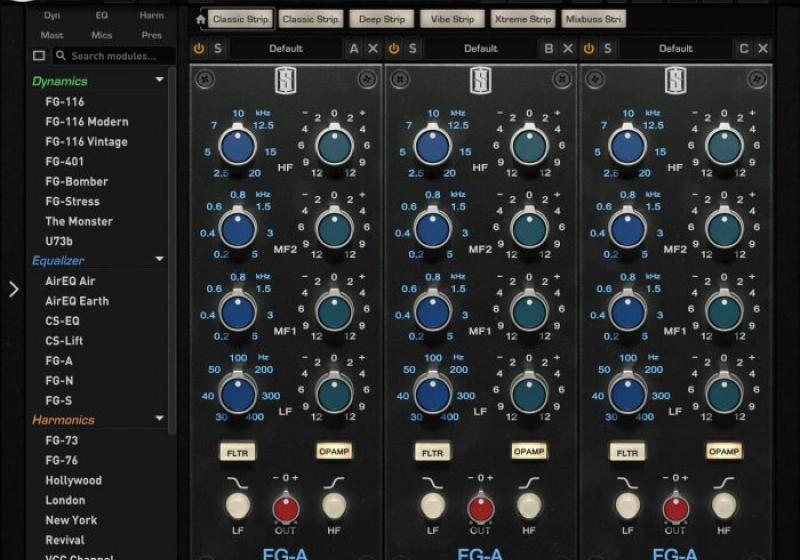The image size is (800, 560).
Task: Click the home icon beside the strip presets
Action: [x=200, y=19]
